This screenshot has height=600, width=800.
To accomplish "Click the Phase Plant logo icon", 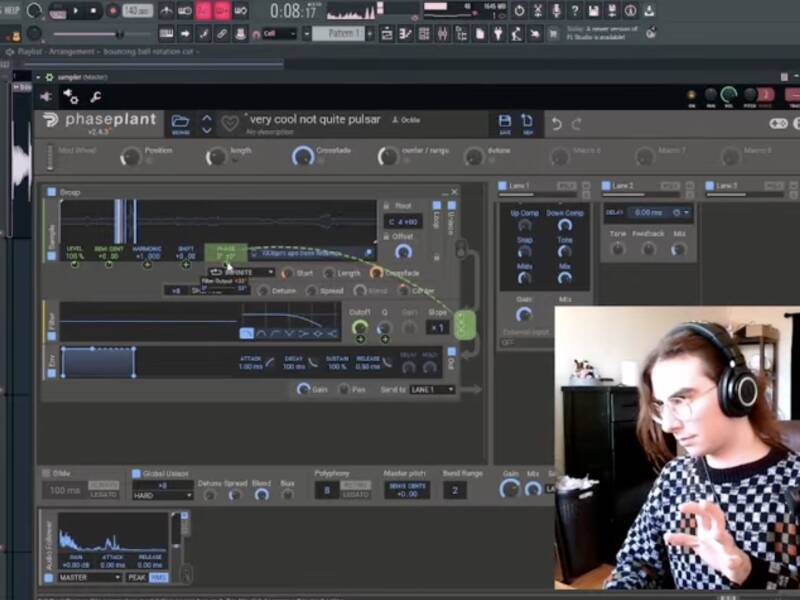I will click(x=51, y=122).
